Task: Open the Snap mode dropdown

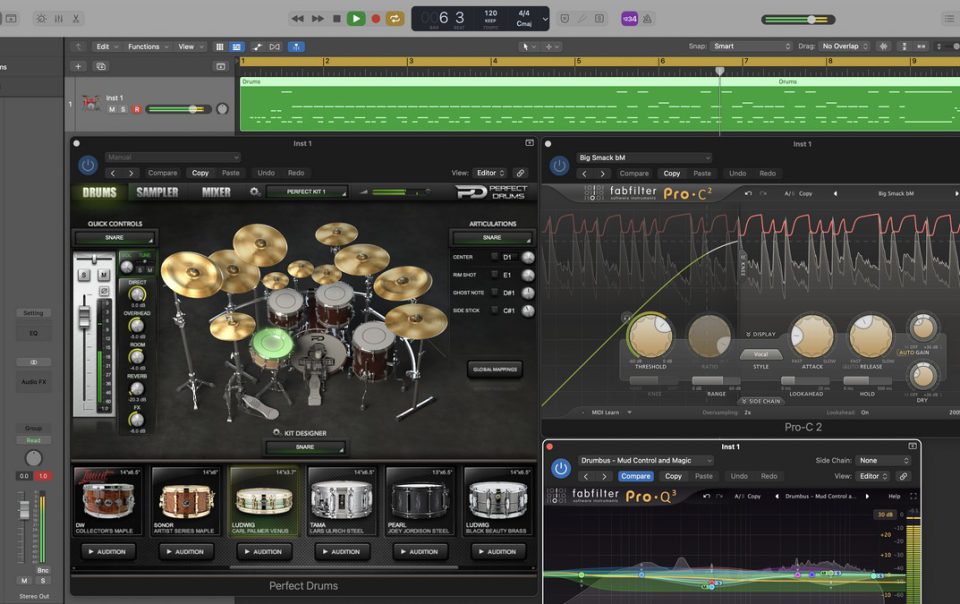Action: (x=751, y=46)
